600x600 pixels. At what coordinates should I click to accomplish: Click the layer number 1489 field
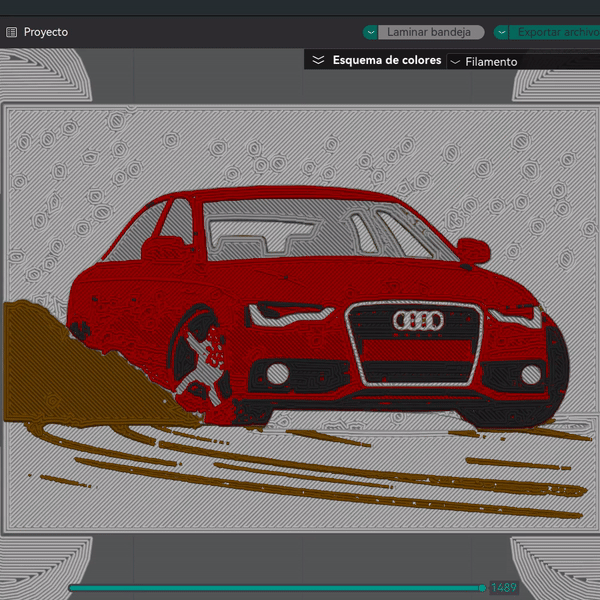[x=503, y=588]
